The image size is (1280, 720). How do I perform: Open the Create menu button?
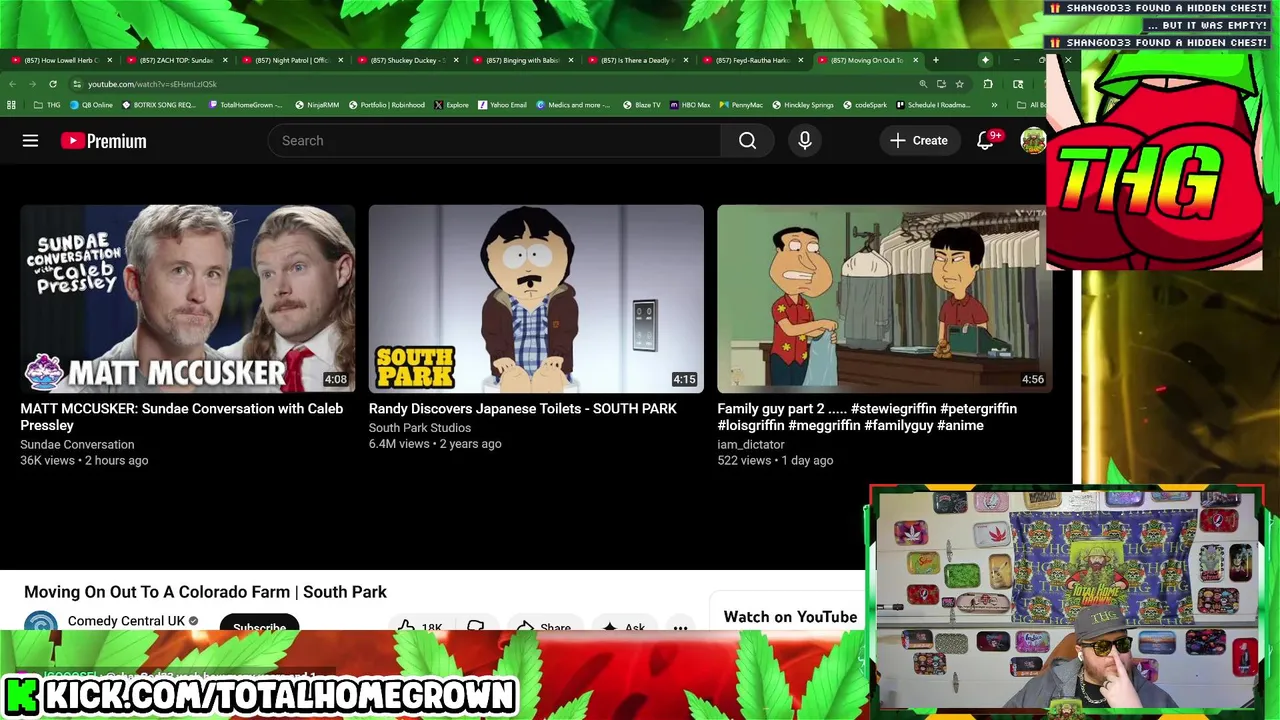918,141
